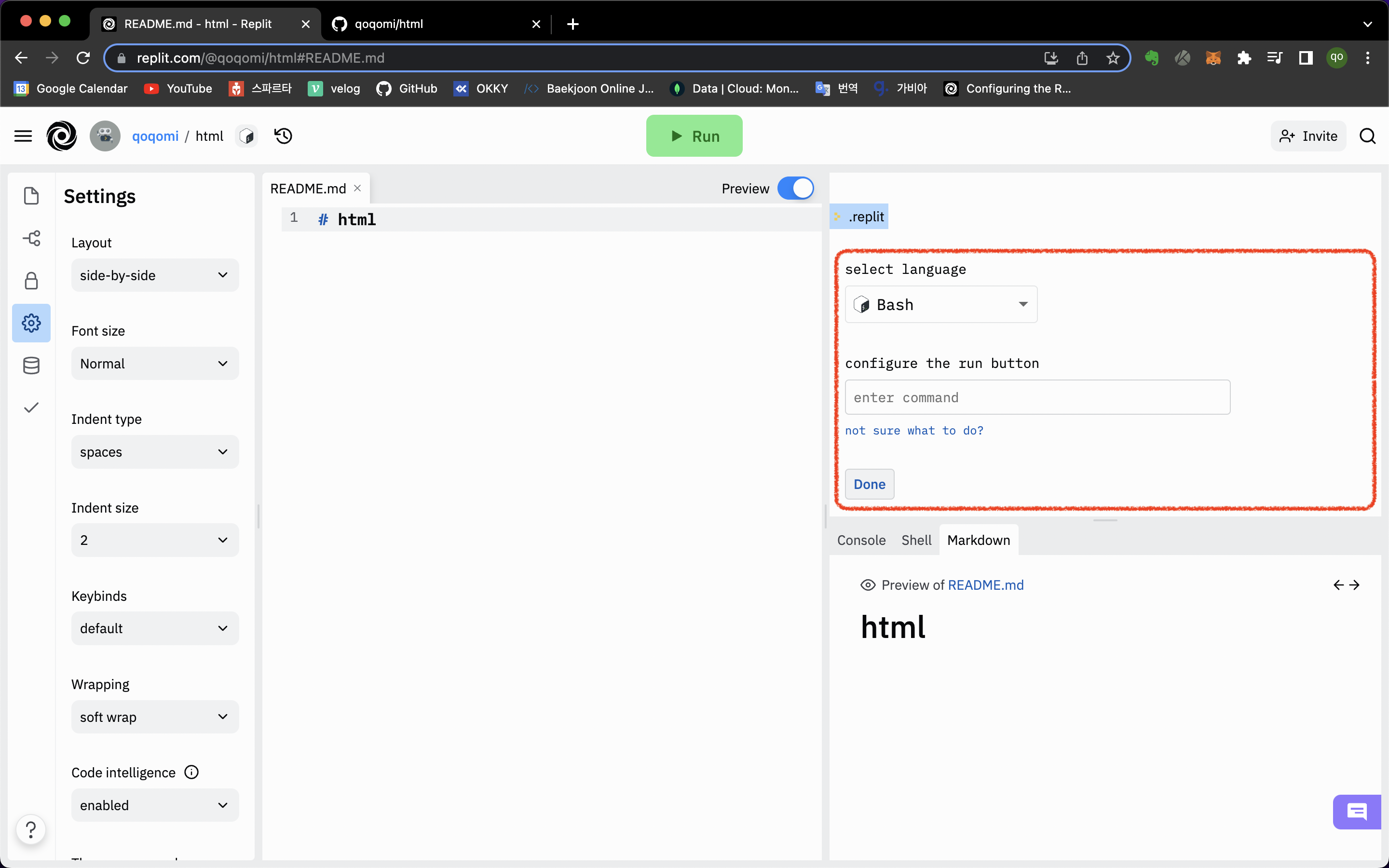This screenshot has height=868, width=1389.
Task: Open the chat bubble widget
Action: [x=1357, y=812]
